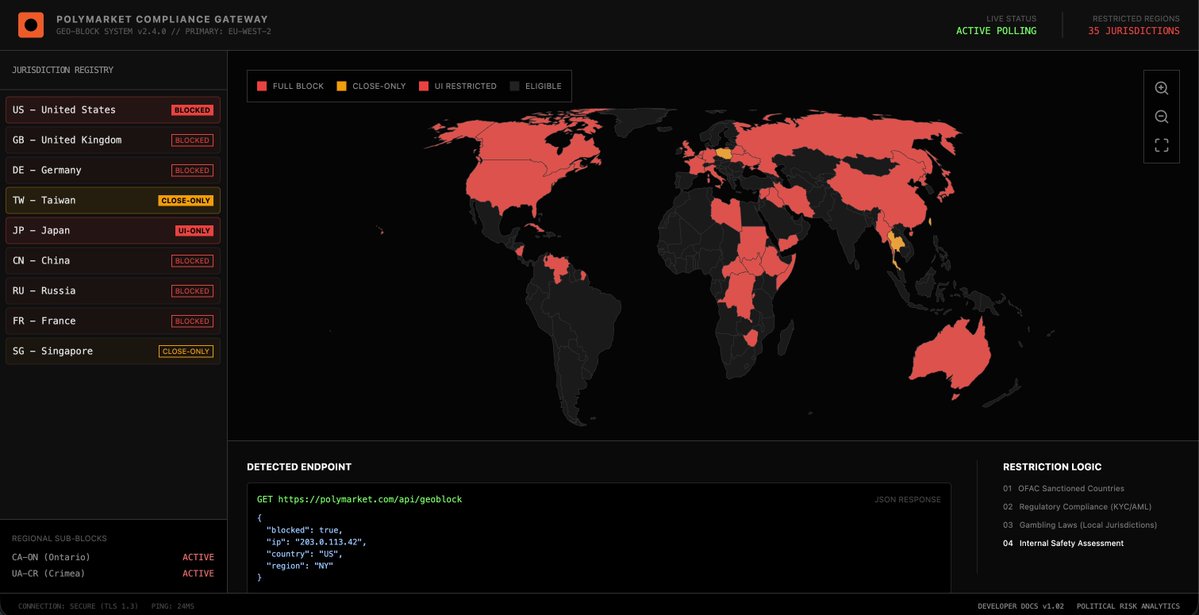Click BLOCKED badge on Germany row
The width and height of the screenshot is (1199, 615).
(x=193, y=171)
